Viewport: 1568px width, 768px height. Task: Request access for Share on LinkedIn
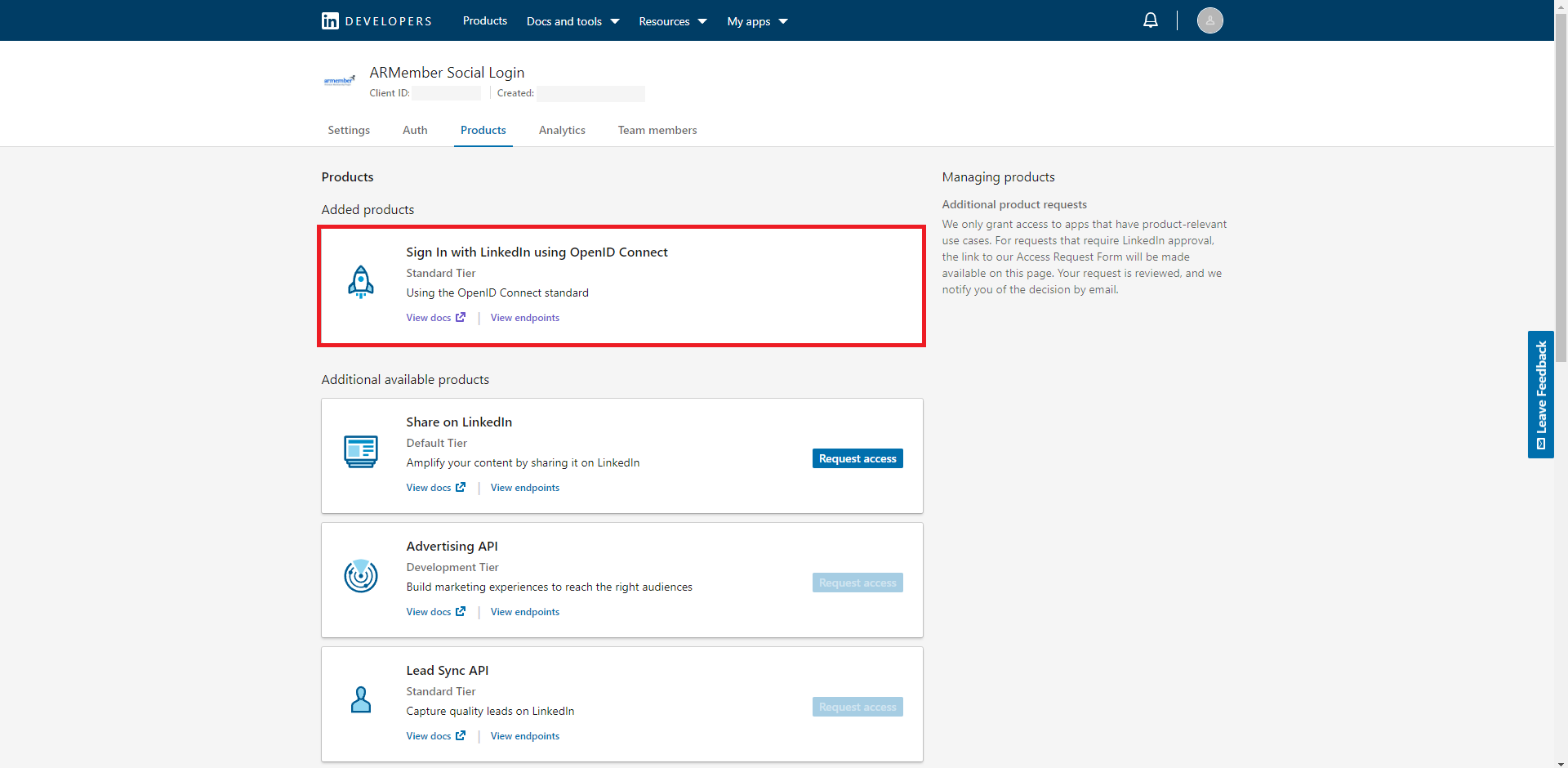coord(857,458)
